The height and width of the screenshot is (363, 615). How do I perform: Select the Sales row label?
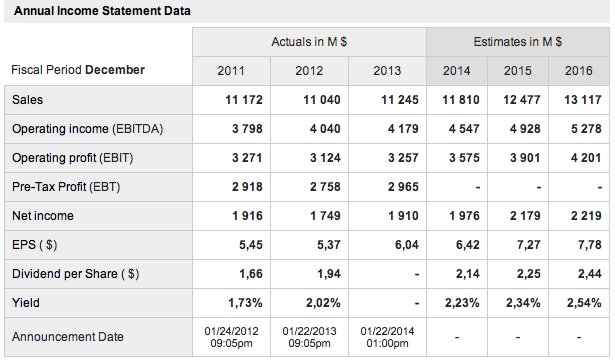tap(27, 100)
